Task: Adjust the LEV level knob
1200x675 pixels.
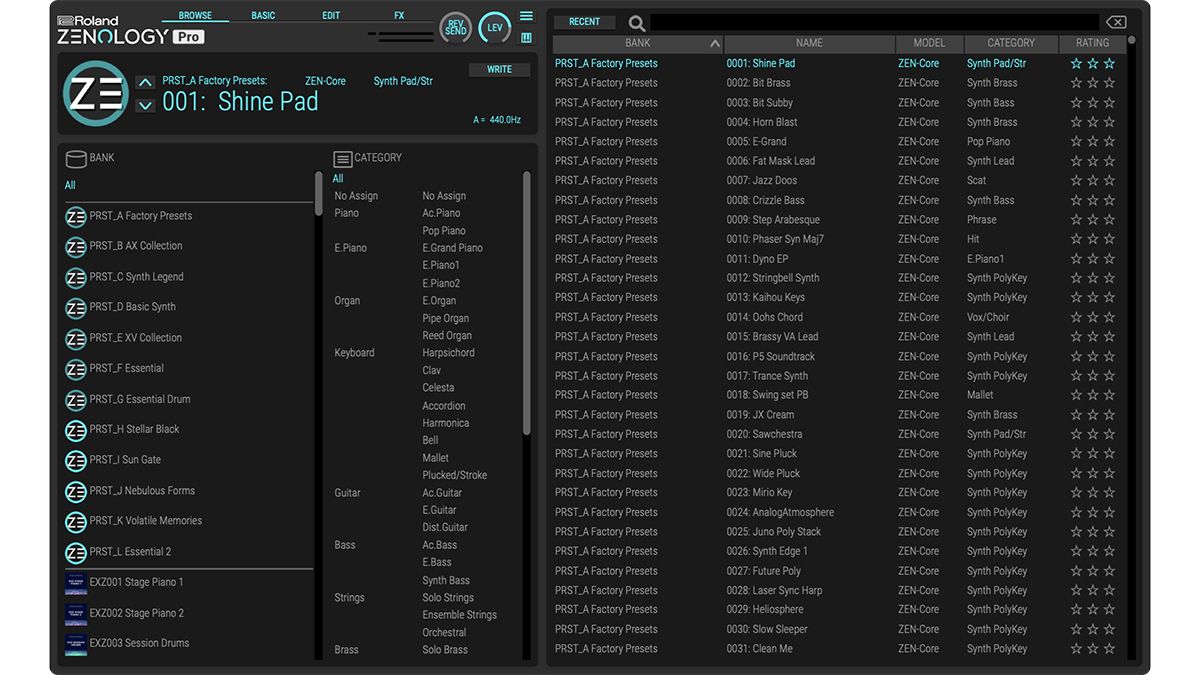Action: [x=494, y=28]
